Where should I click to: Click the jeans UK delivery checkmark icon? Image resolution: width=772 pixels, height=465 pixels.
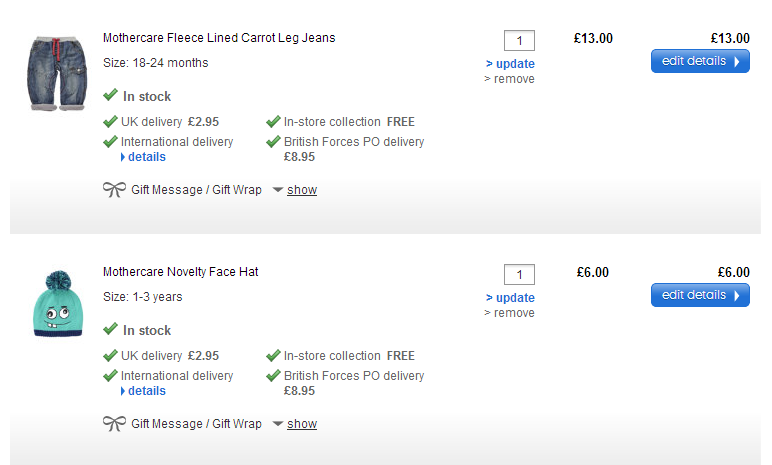click(x=110, y=122)
